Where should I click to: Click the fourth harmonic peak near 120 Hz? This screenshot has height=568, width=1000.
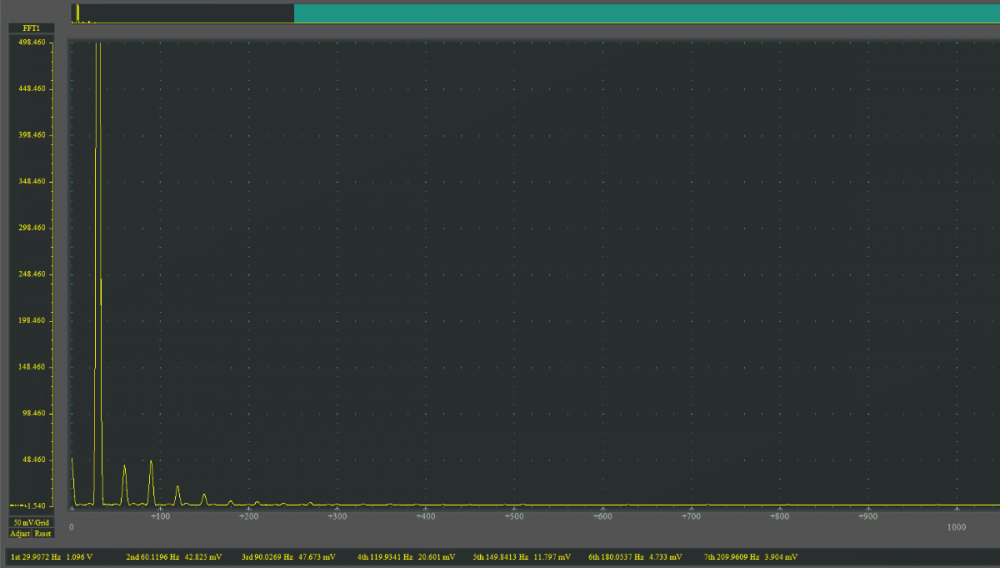177,488
